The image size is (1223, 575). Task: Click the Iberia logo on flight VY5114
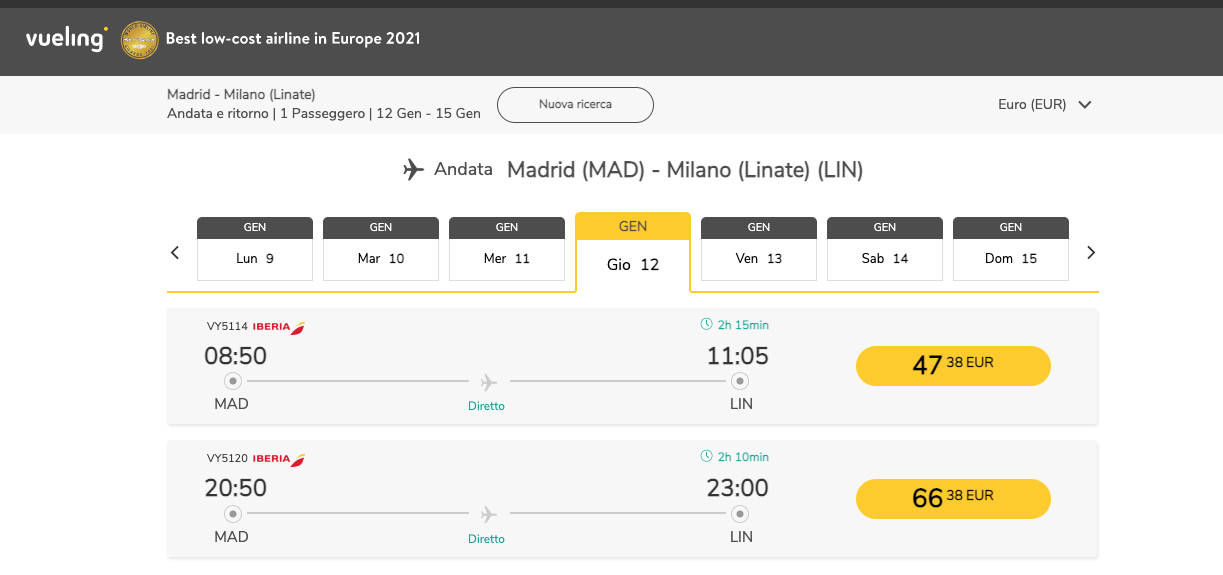pyautogui.click(x=279, y=327)
